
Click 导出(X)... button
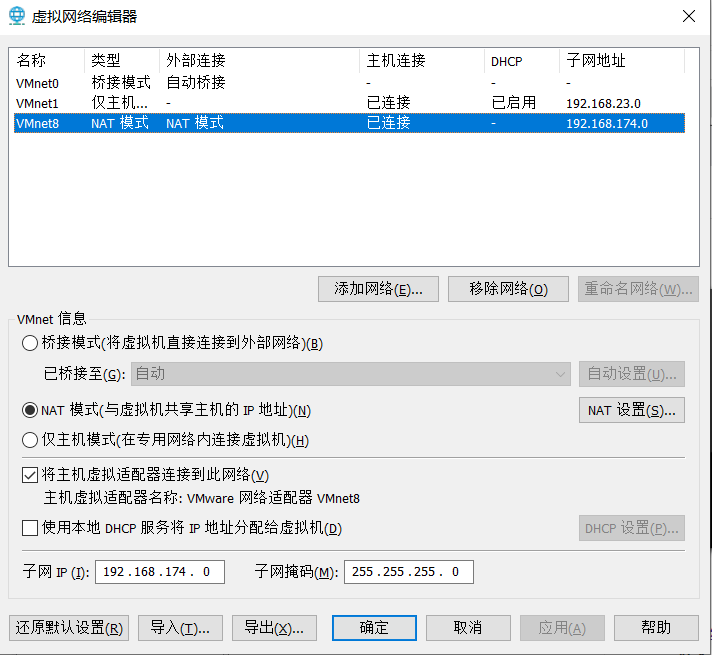[274, 628]
